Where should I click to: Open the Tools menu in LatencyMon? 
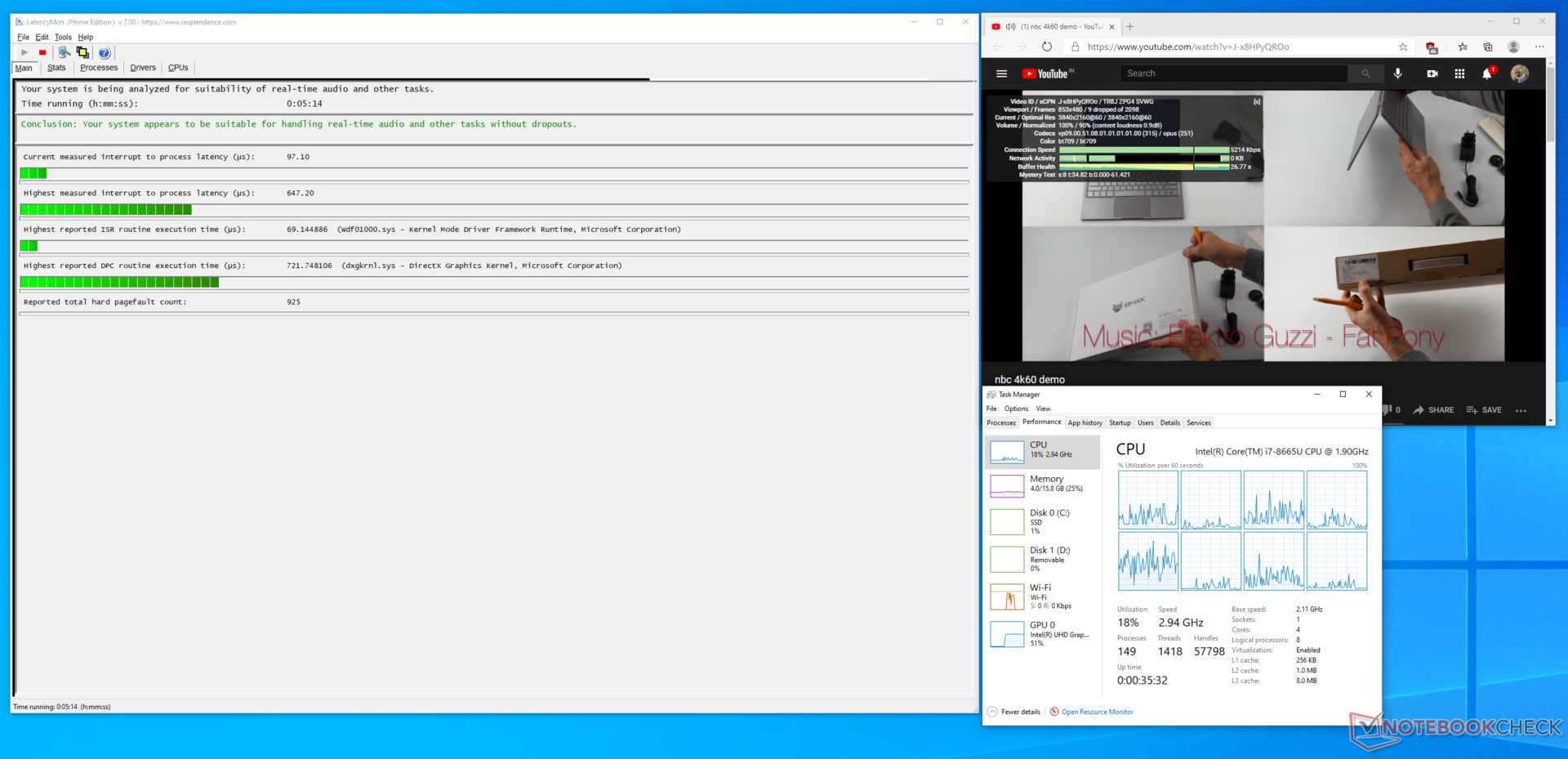(x=63, y=37)
